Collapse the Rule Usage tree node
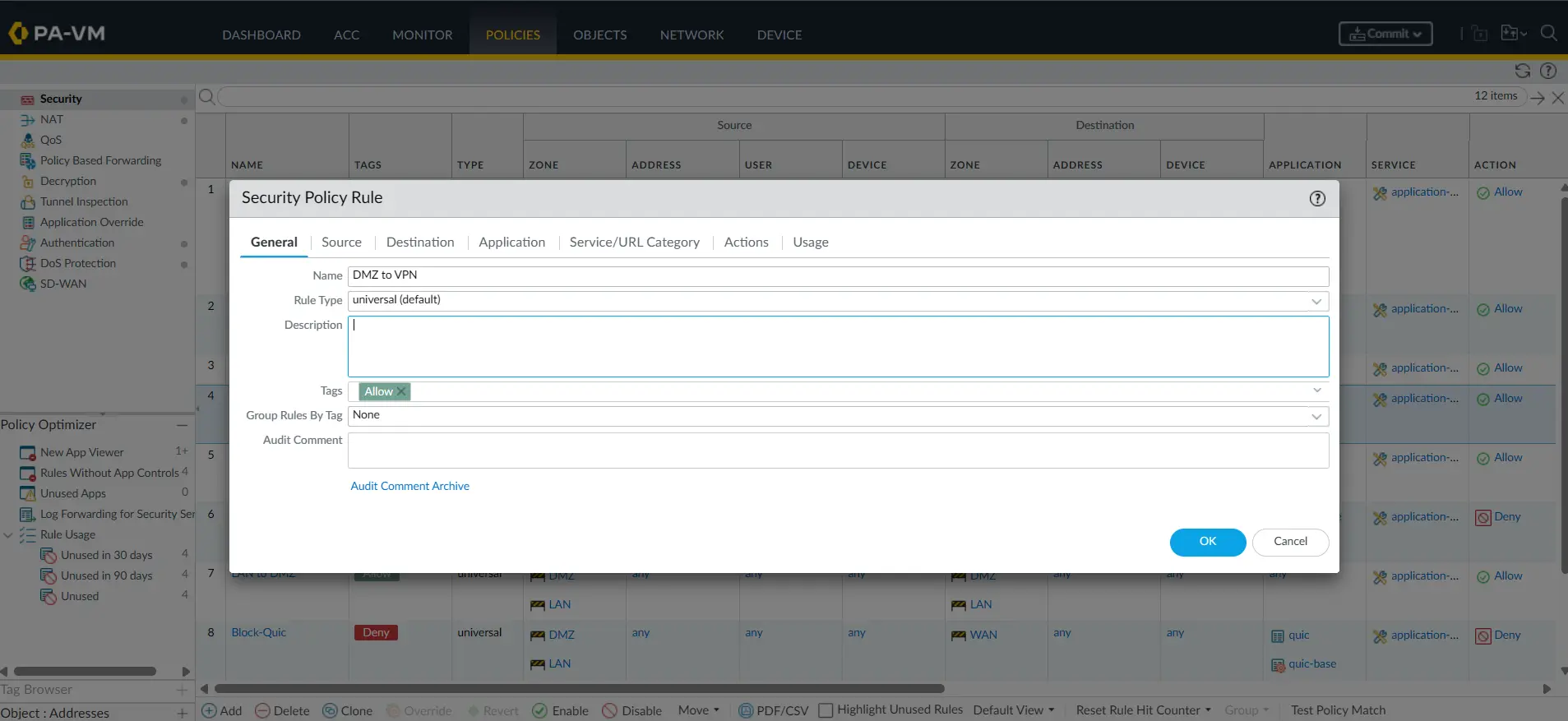 click(x=8, y=535)
